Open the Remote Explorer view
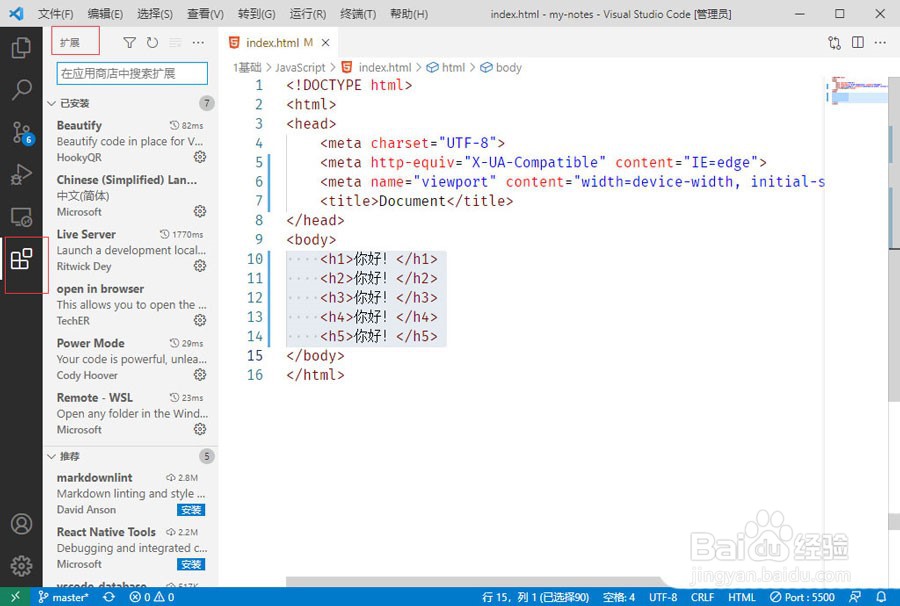Image resolution: width=900 pixels, height=606 pixels. pyautogui.click(x=21, y=217)
